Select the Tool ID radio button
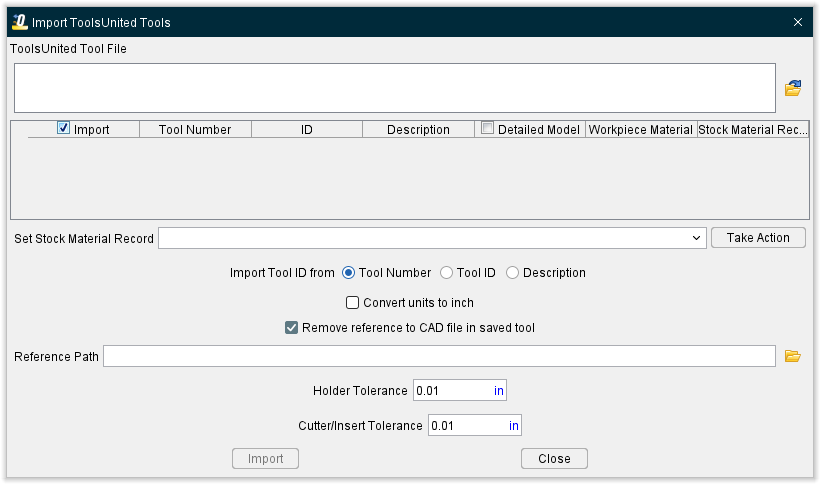Viewport: 820px width, 484px height. coord(446,273)
